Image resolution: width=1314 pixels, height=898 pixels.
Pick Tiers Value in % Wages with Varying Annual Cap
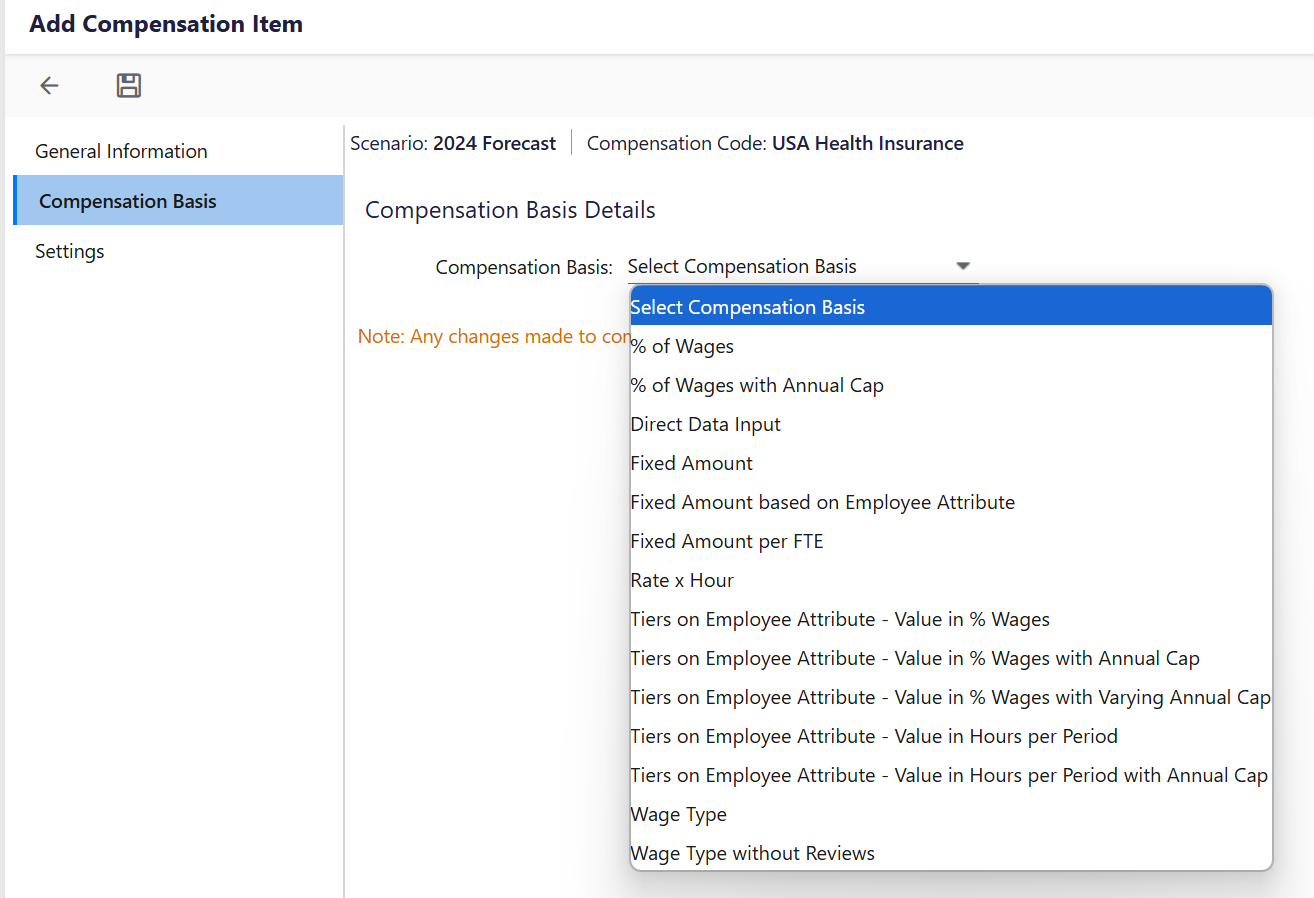click(950, 697)
